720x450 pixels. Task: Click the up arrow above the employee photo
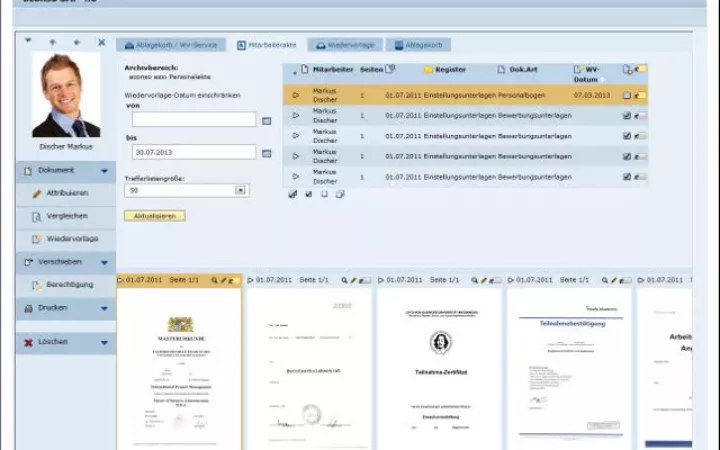pyautogui.click(x=52, y=42)
